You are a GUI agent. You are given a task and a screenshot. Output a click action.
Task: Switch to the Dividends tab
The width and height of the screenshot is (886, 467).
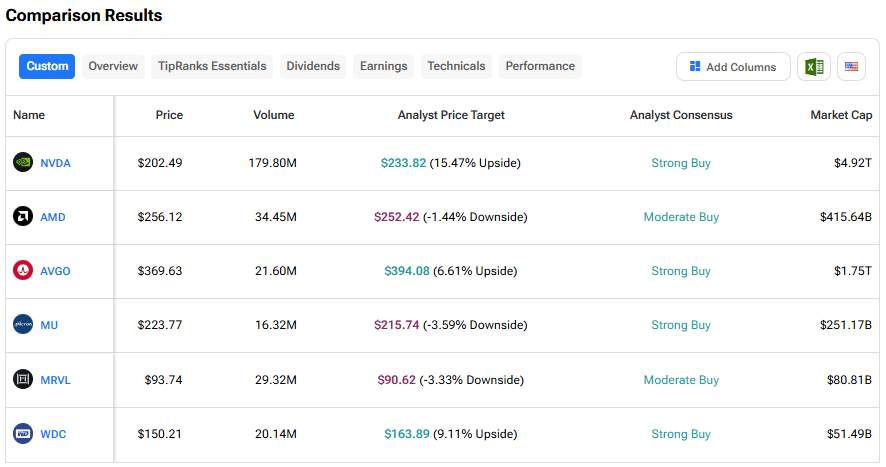313,66
